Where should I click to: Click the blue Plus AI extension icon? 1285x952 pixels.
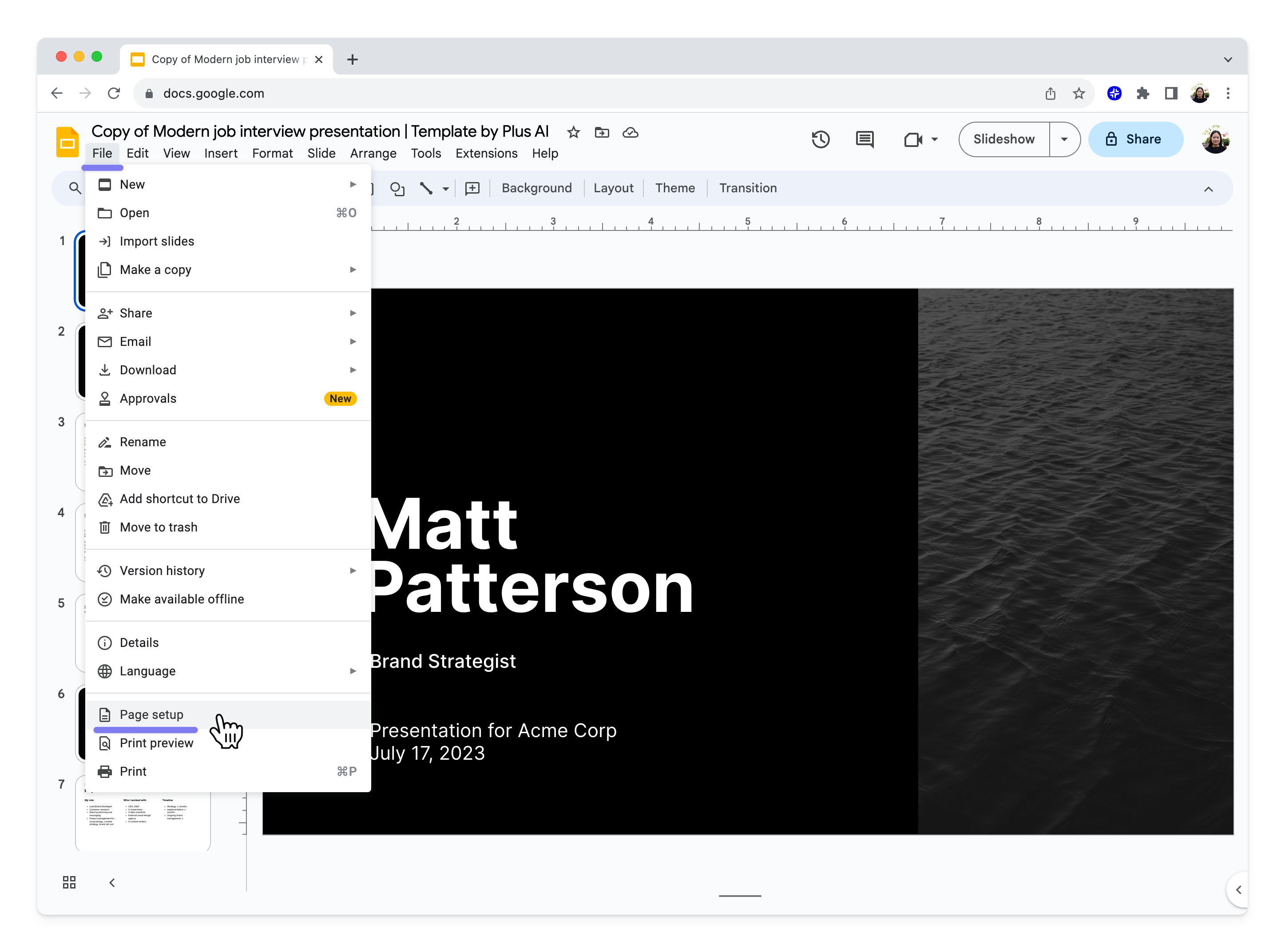point(1114,93)
